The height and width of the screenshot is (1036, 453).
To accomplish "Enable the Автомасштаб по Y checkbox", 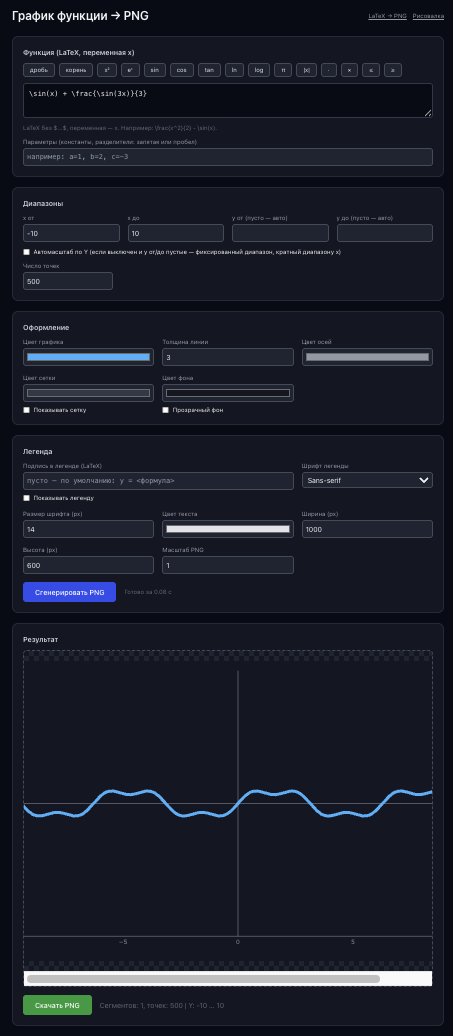I will [26, 252].
